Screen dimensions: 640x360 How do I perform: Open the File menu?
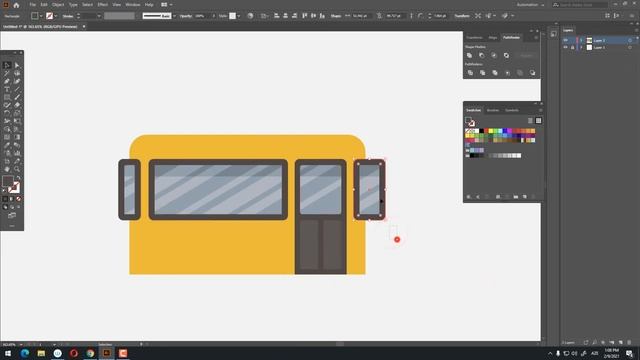(32, 4)
